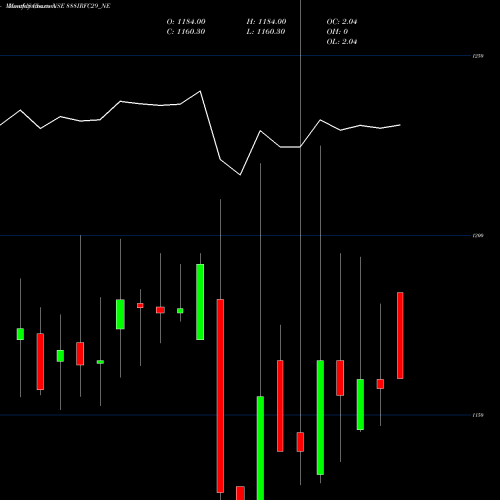Click the open price value O: 1184.00
The image size is (500, 500).
pyautogui.click(x=186, y=22)
